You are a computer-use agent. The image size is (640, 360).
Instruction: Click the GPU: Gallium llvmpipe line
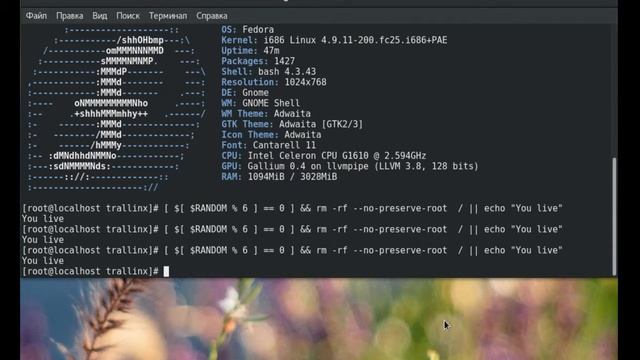[x=350, y=166]
